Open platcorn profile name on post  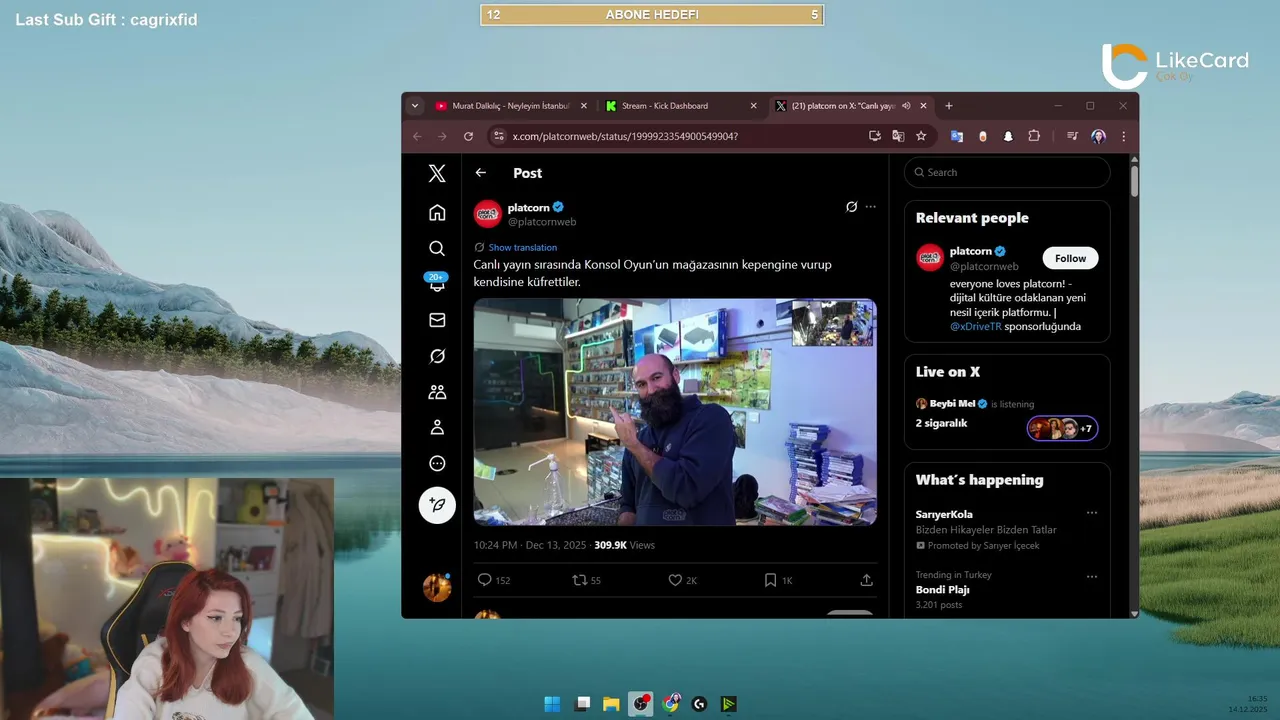click(x=529, y=207)
